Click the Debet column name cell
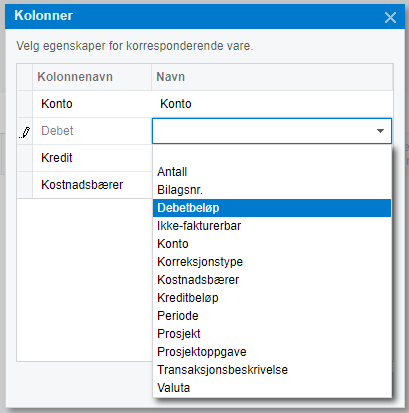The width and height of the screenshot is (409, 413). (92, 131)
